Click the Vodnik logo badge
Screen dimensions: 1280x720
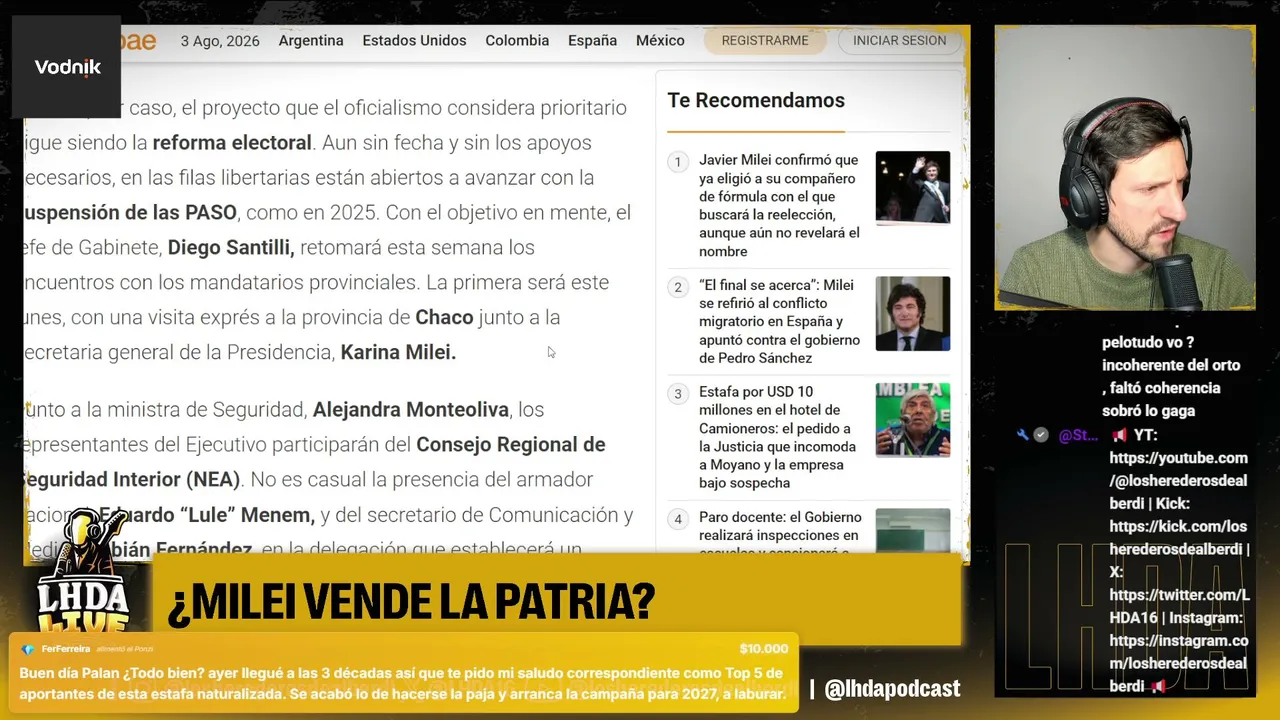click(66, 67)
